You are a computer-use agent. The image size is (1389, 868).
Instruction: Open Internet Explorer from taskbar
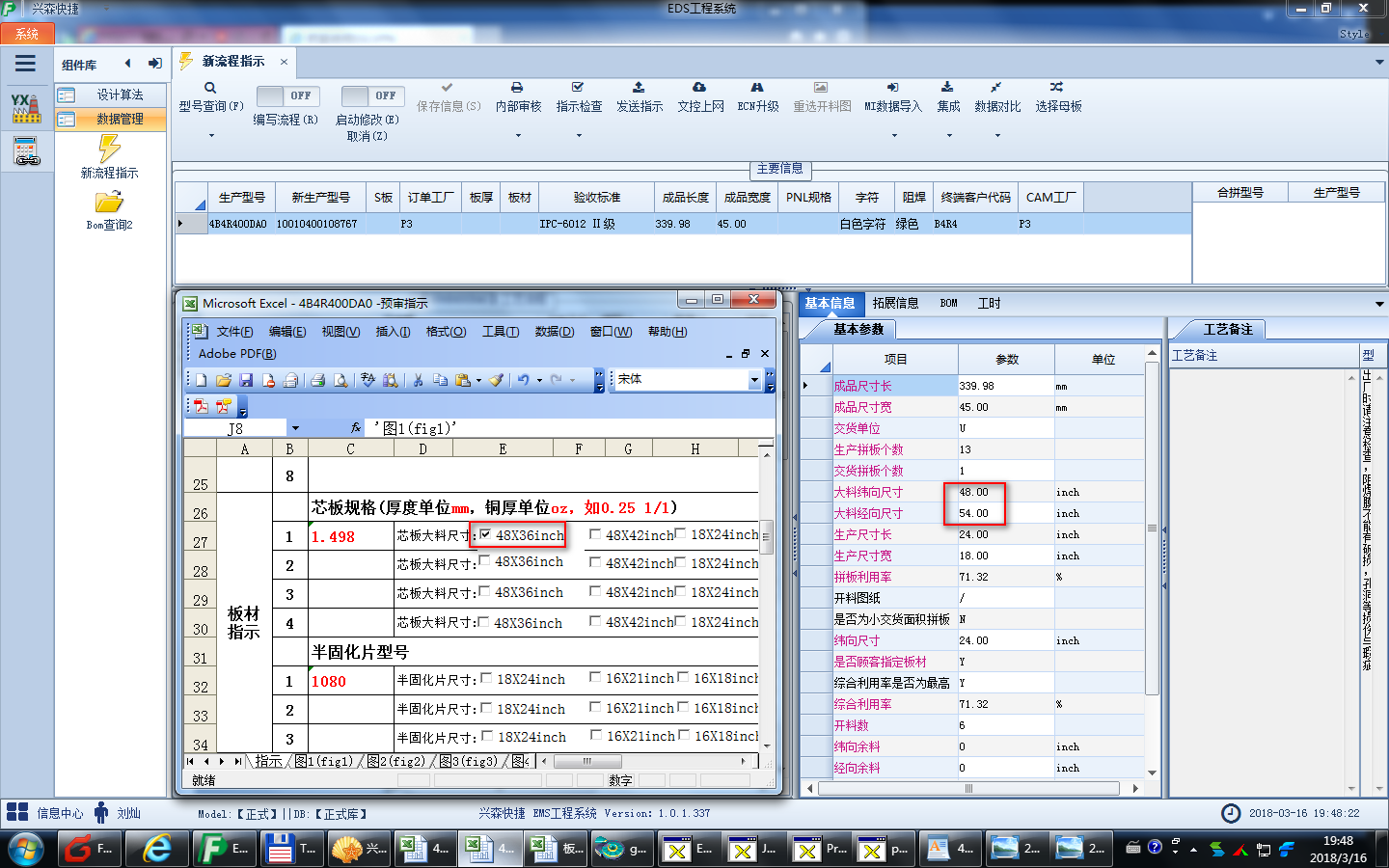(157, 849)
